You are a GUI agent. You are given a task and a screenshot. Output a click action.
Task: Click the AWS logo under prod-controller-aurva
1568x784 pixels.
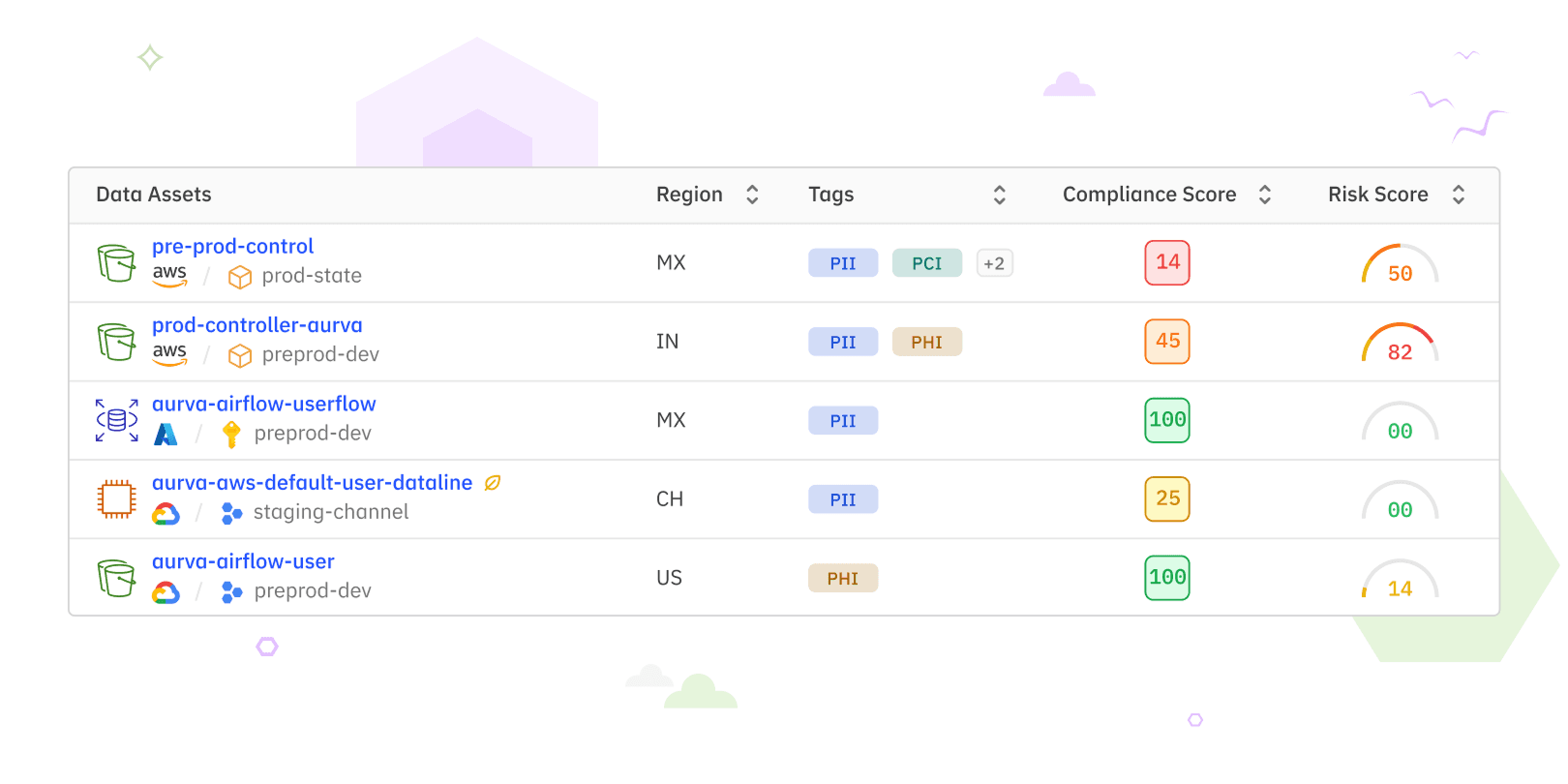(x=169, y=353)
